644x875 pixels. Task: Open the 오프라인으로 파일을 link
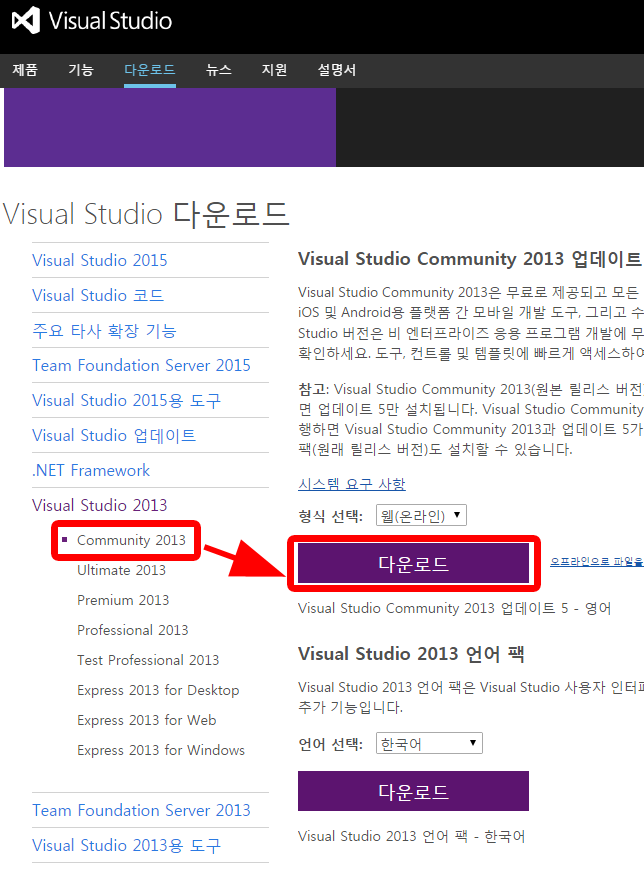tap(597, 561)
